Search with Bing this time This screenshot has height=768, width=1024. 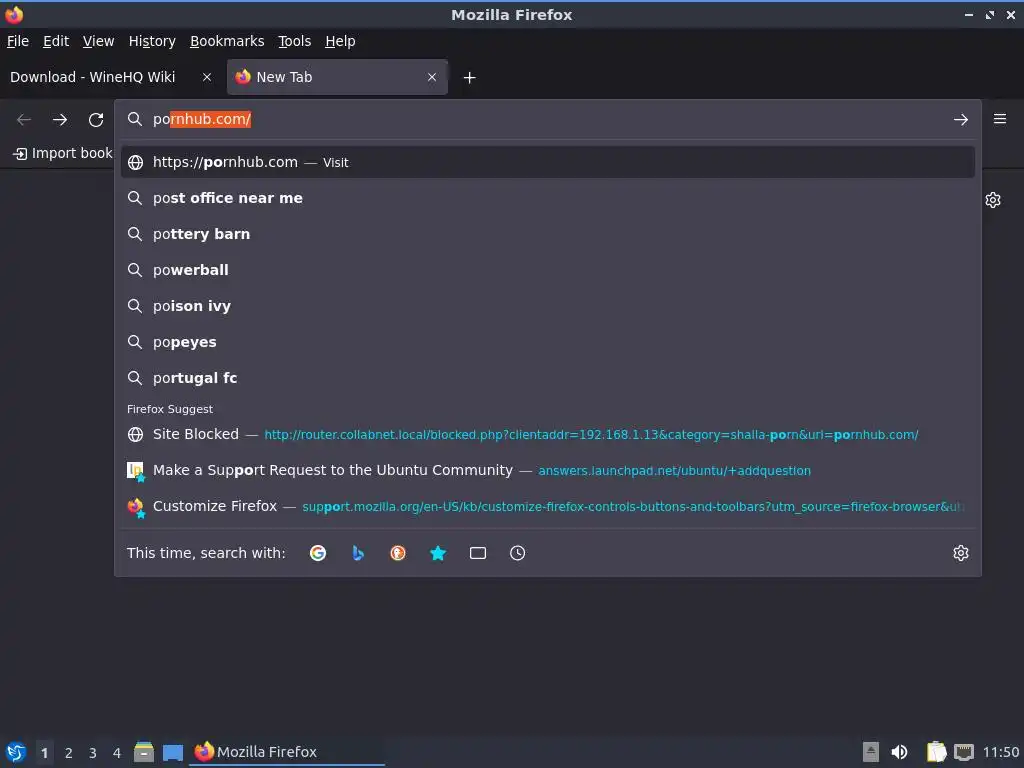click(358, 553)
